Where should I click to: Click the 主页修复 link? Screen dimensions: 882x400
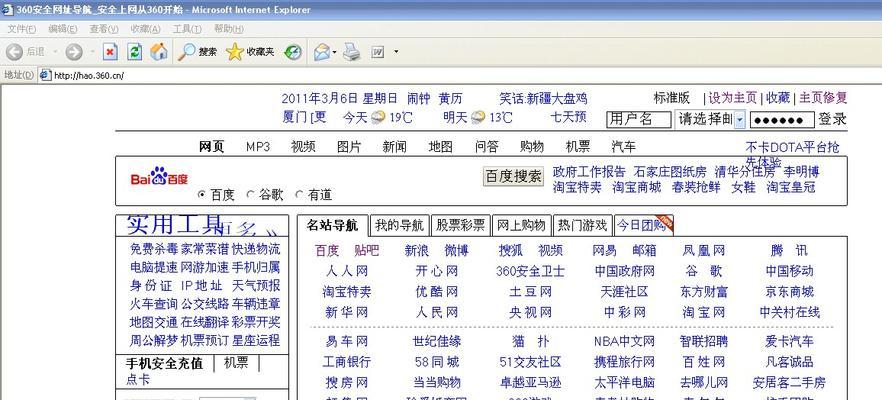(x=823, y=98)
